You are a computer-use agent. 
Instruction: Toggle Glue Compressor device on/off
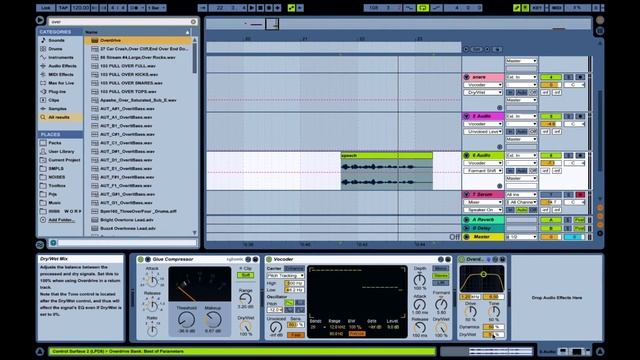click(141, 260)
